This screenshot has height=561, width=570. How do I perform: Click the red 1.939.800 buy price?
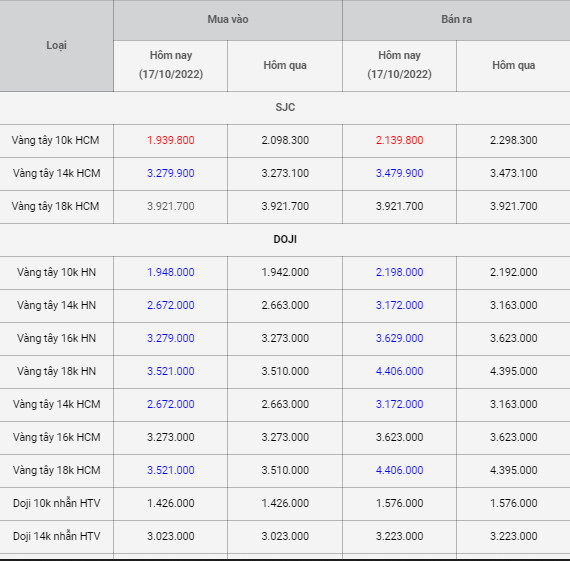pyautogui.click(x=171, y=140)
